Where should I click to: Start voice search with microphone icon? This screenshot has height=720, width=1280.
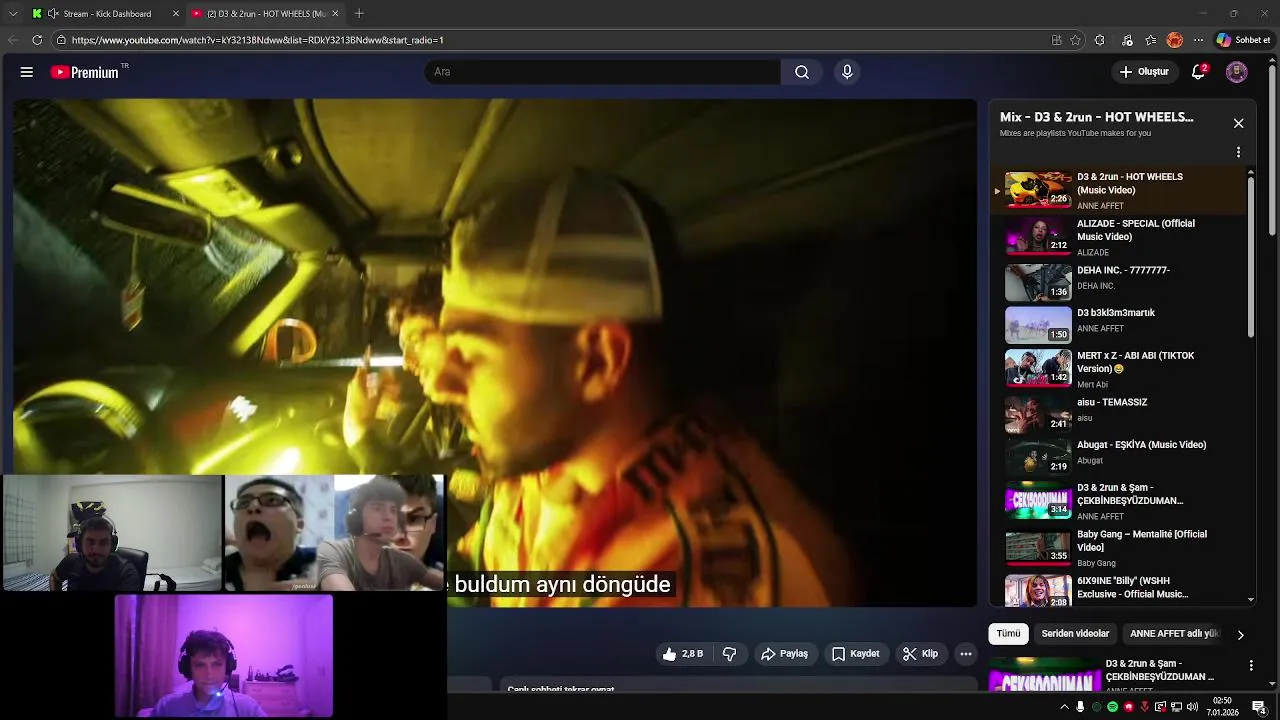pos(847,72)
